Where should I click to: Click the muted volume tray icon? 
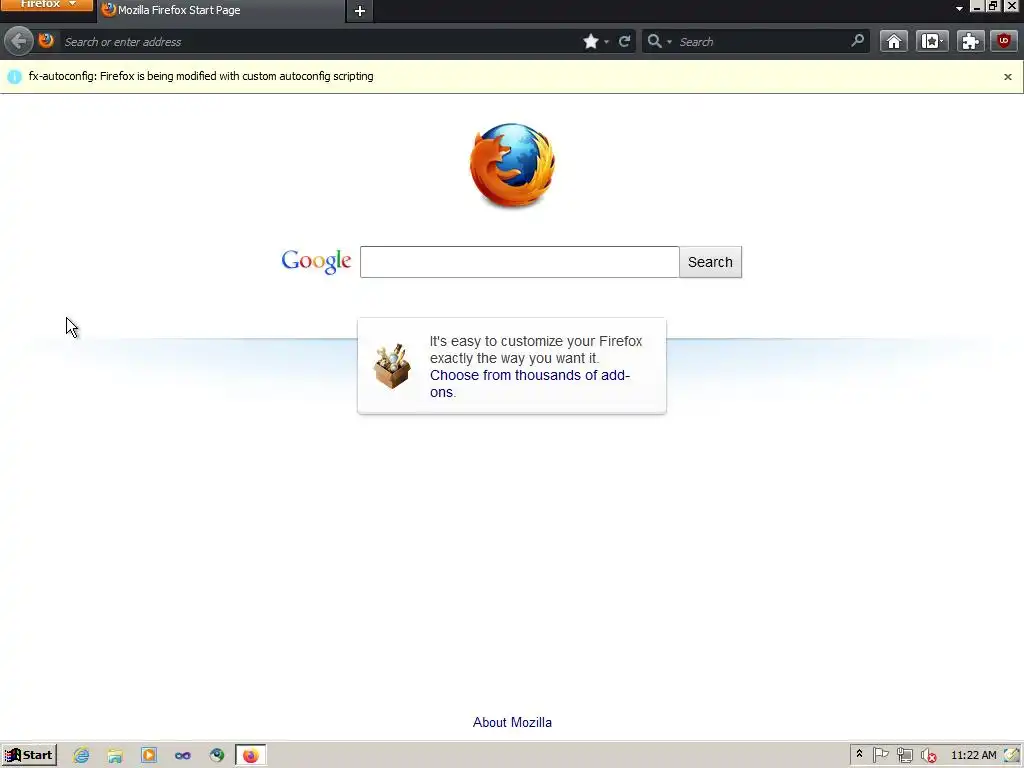(x=928, y=756)
